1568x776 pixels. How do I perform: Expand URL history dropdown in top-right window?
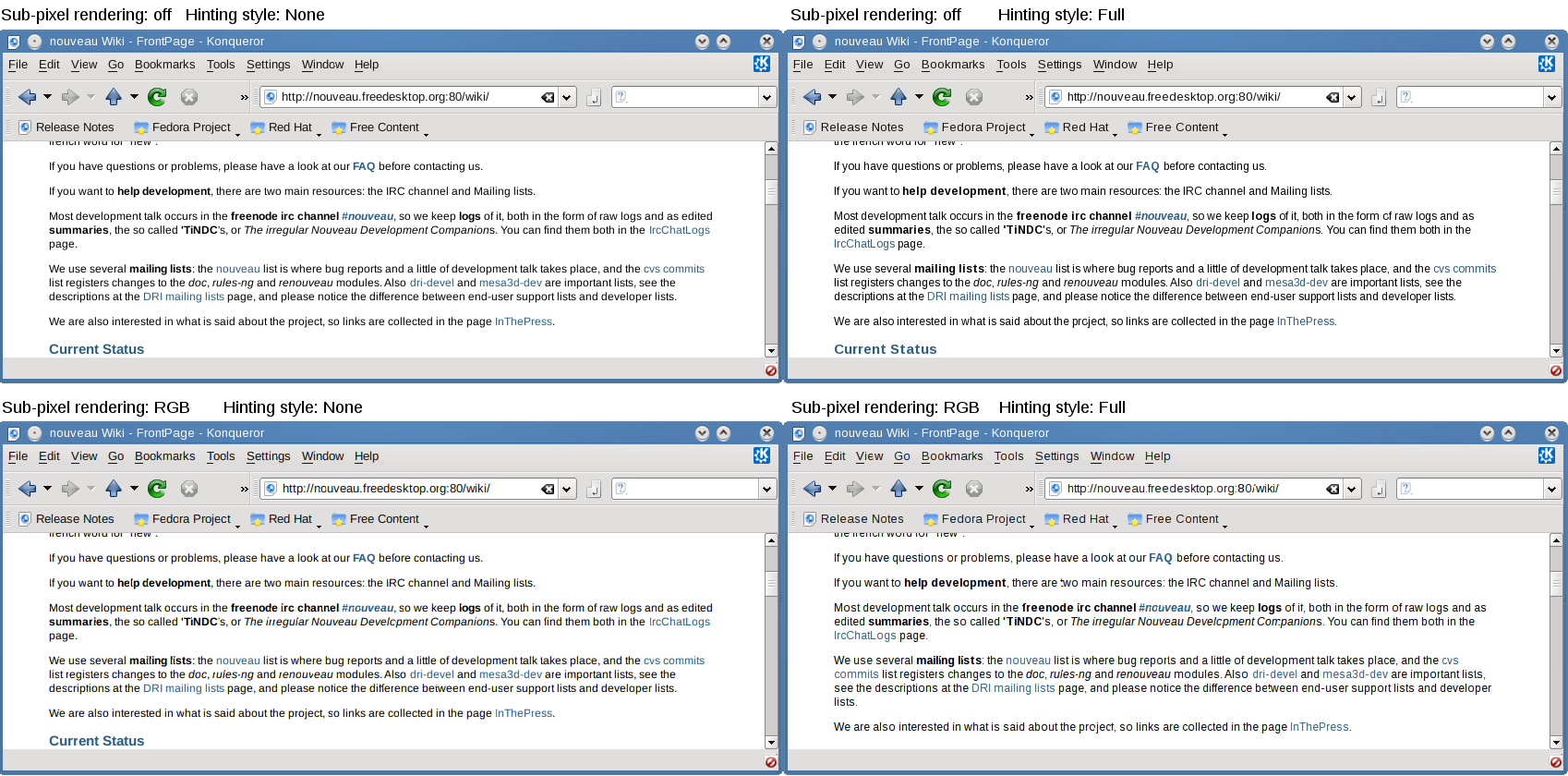coord(1352,97)
